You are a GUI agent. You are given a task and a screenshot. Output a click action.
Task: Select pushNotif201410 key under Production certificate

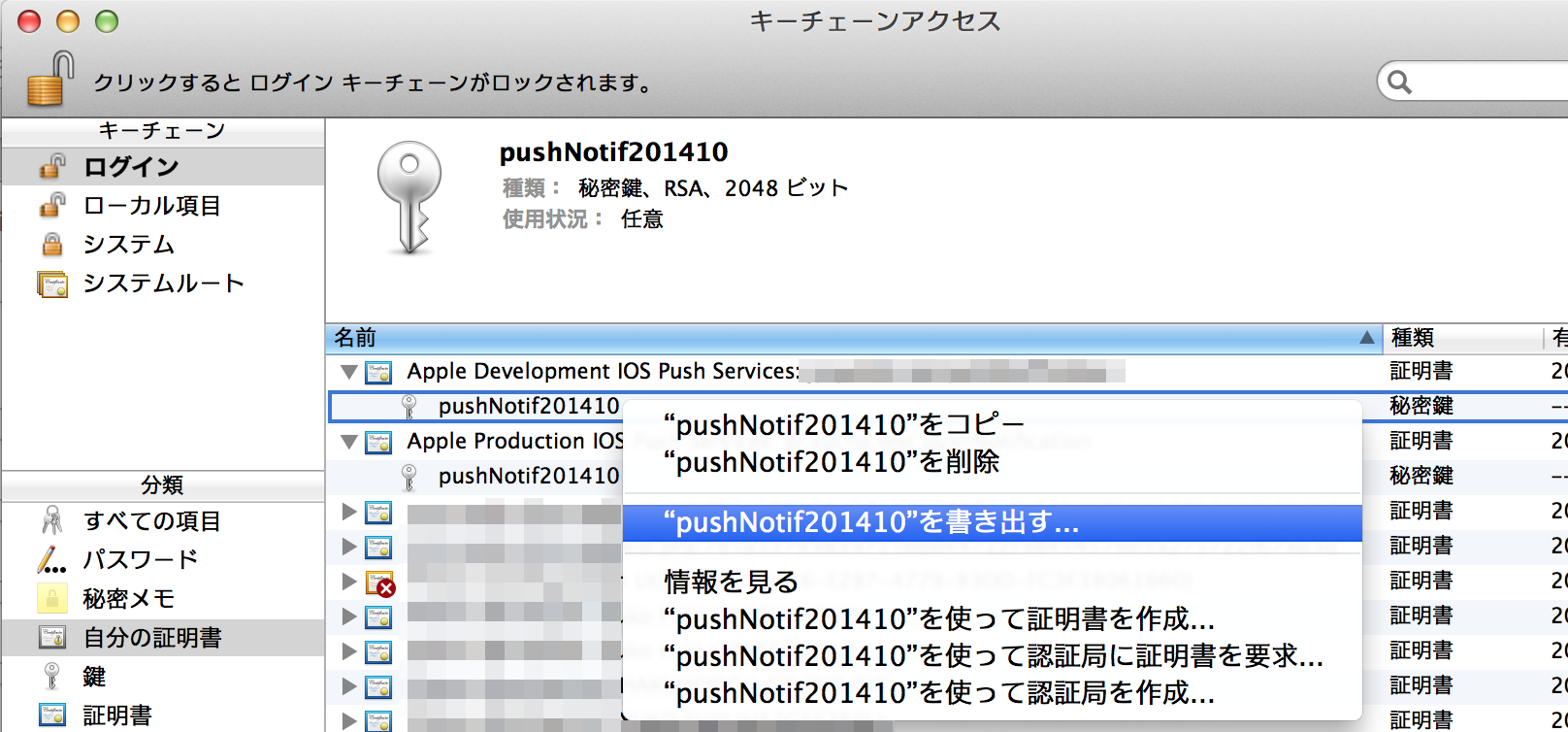coord(528,476)
